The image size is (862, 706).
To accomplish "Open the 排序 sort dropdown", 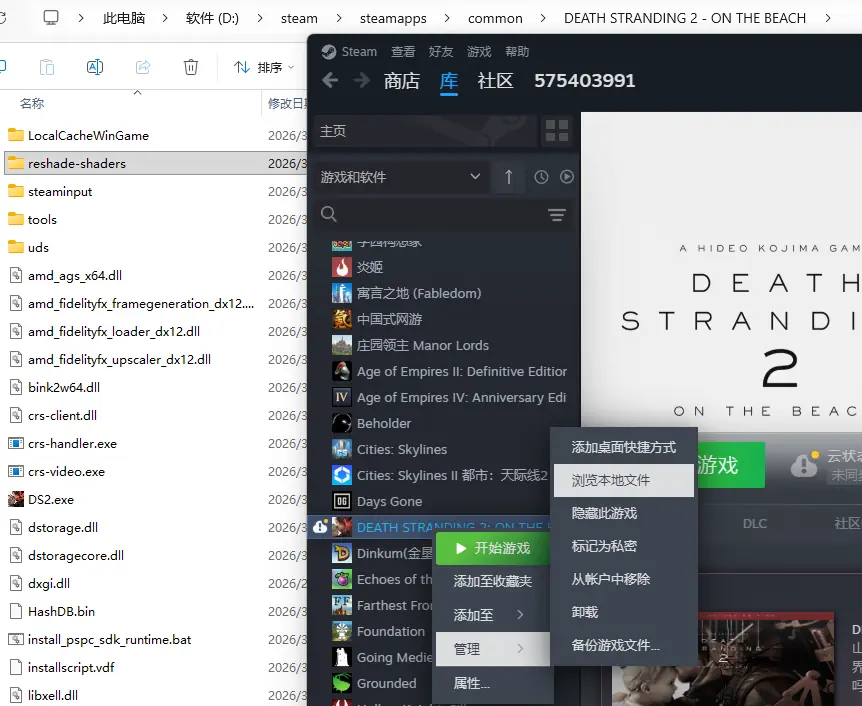I will pyautogui.click(x=265, y=67).
